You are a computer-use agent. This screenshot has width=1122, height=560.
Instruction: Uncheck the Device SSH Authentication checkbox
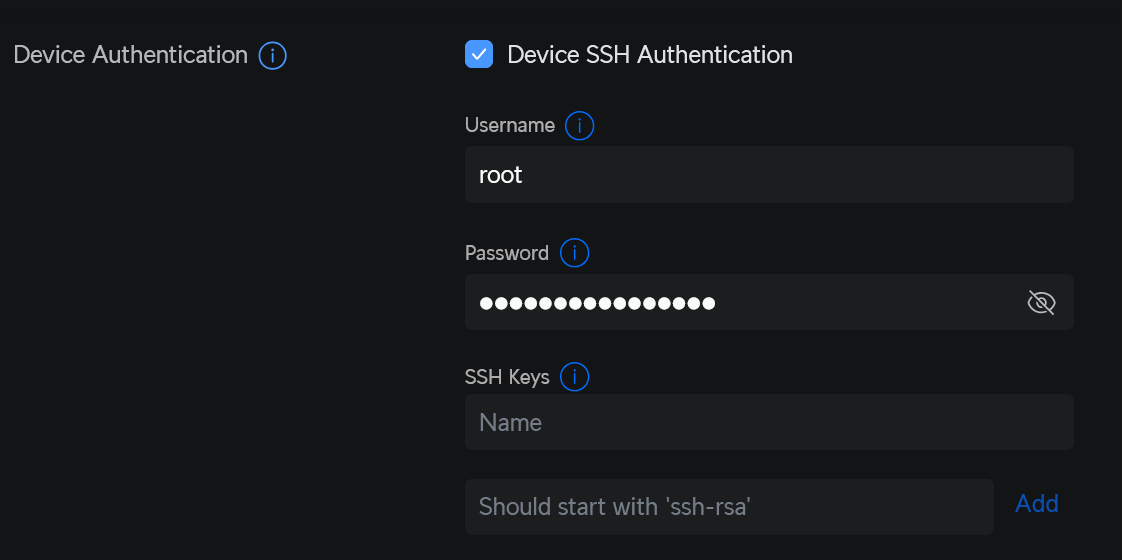point(479,54)
